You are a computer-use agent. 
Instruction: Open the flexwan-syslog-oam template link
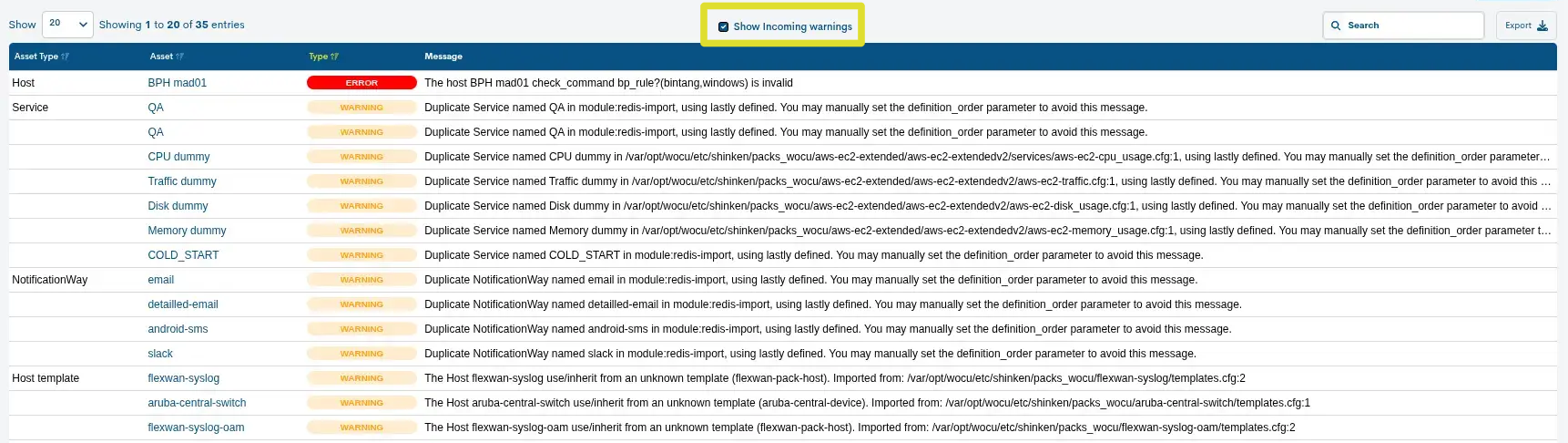[x=196, y=428]
